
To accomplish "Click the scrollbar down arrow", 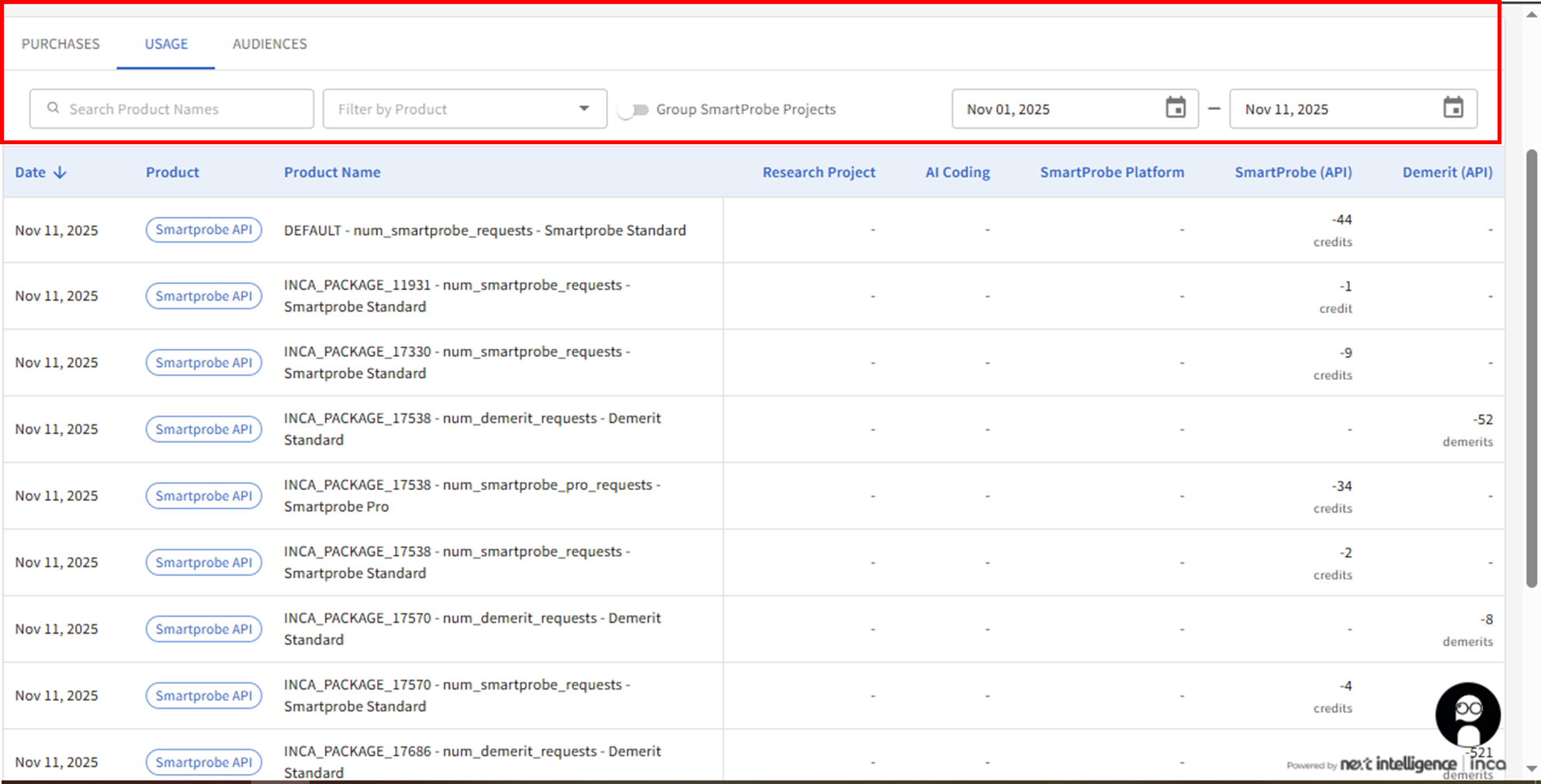I will [1532, 768].
